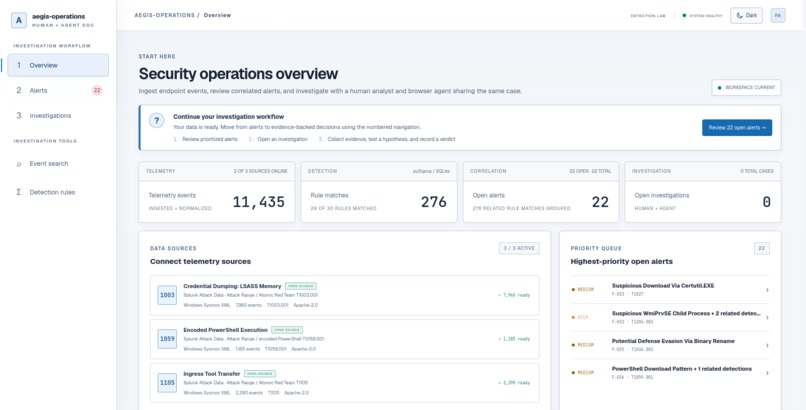Open Detection rules tool
Screen dimensions: 806x410
(58, 192)
